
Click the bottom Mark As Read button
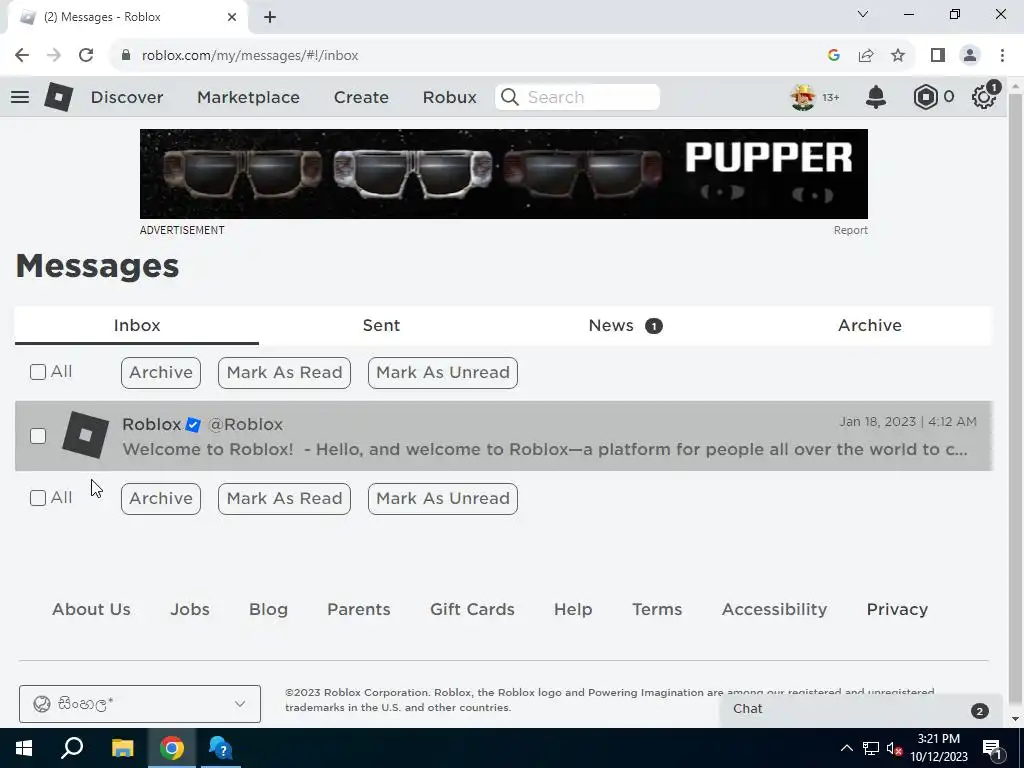(284, 498)
